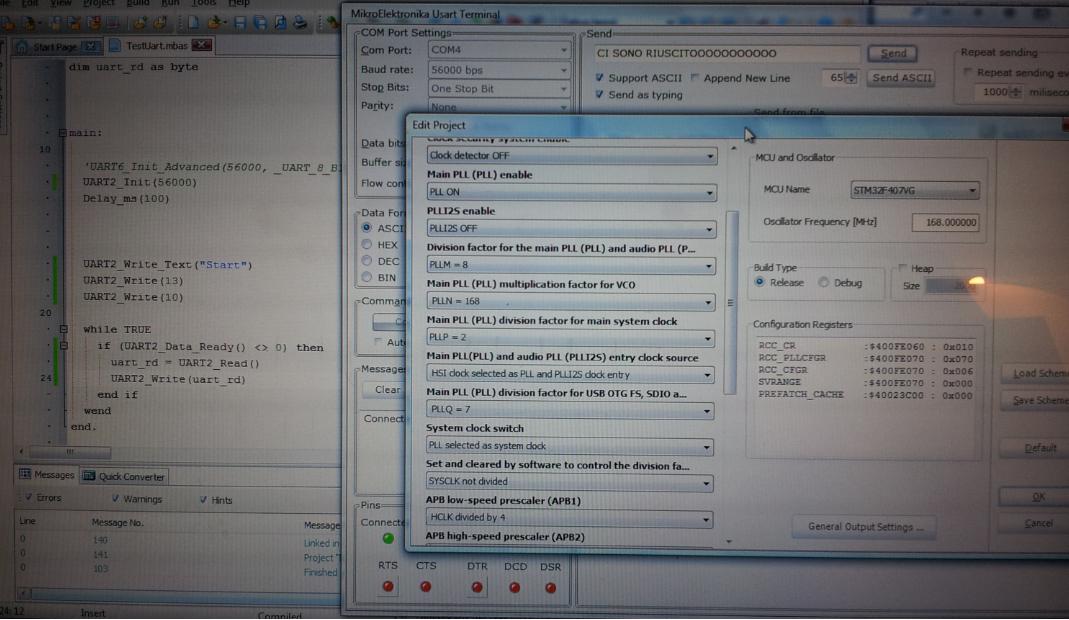Click the Open File toolbar icon
The image size is (1069, 620).
[x=217, y=23]
